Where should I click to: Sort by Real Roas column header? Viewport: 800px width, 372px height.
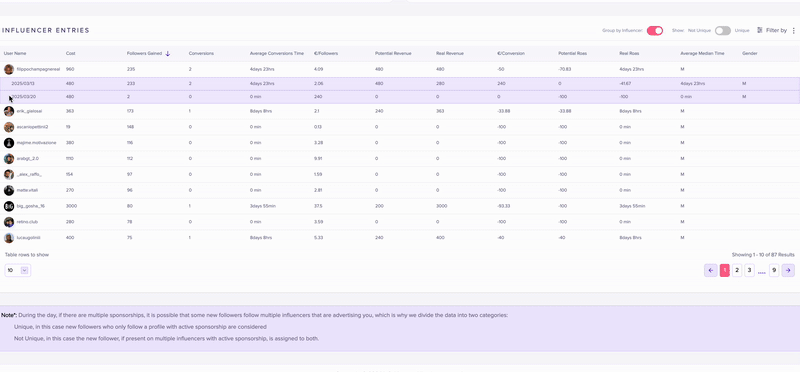click(x=629, y=54)
